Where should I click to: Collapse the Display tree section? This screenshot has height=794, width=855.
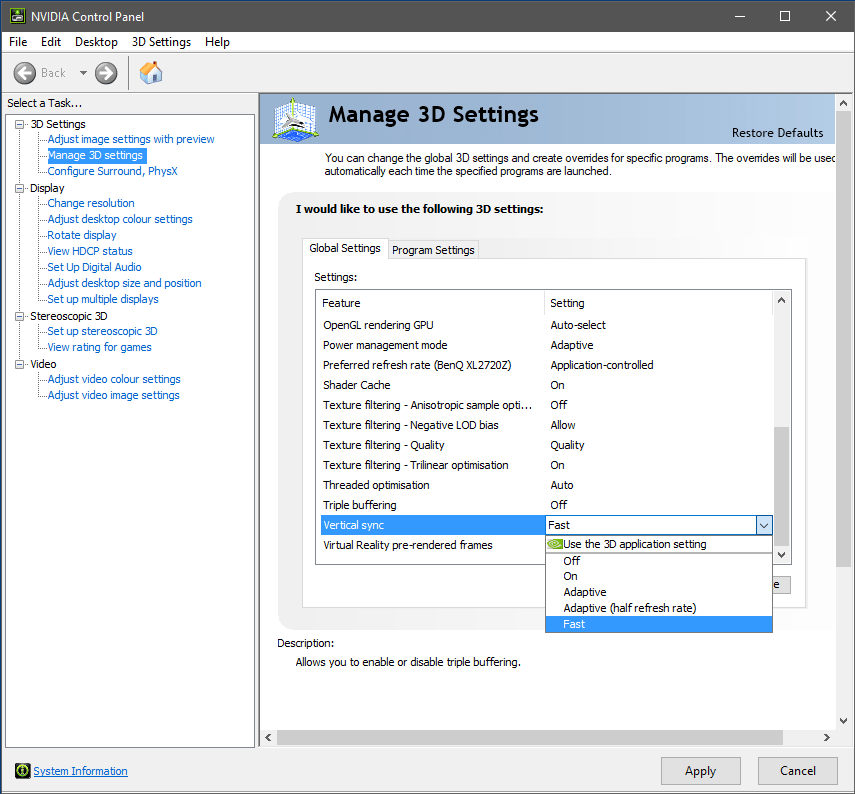(21, 187)
